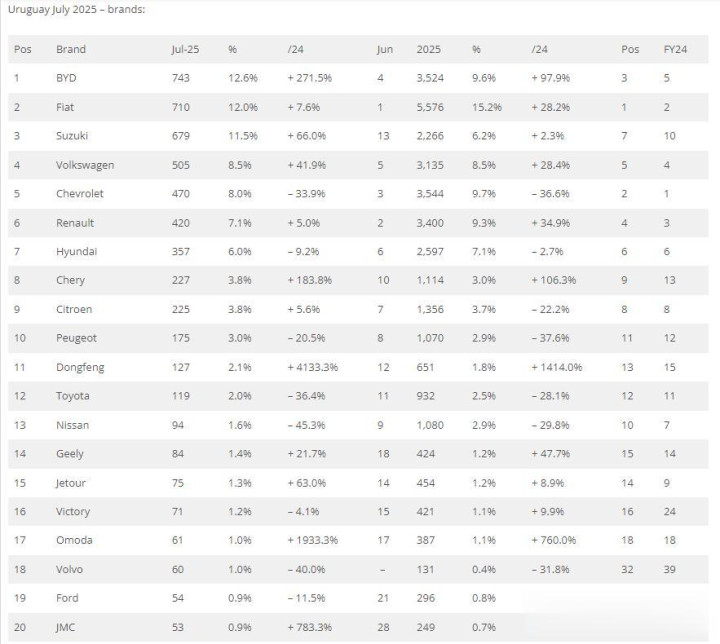This screenshot has width=720, height=644.
Task: Select the Fiat brand cell
Action: [x=66, y=107]
